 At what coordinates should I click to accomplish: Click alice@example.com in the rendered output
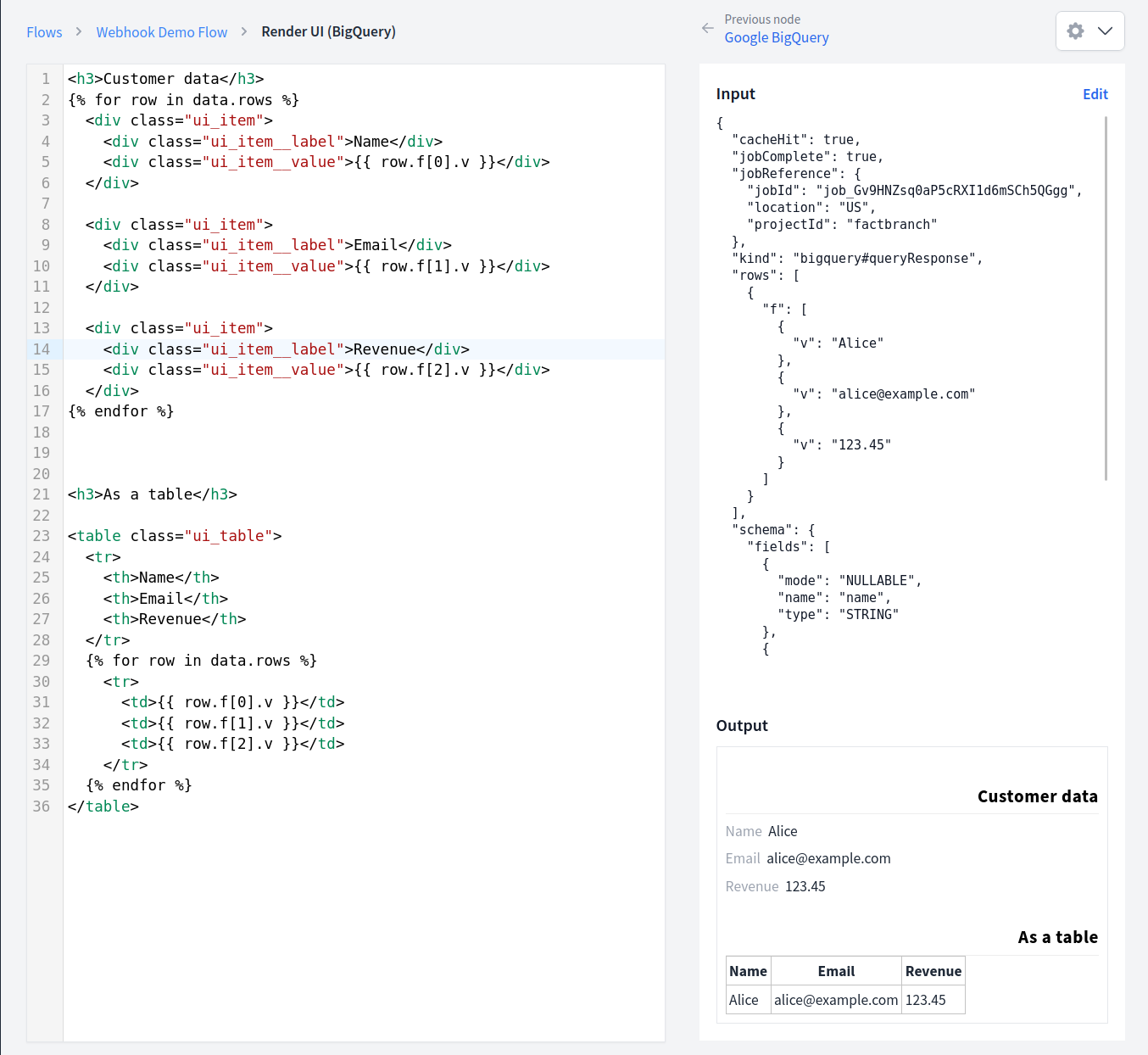[828, 858]
